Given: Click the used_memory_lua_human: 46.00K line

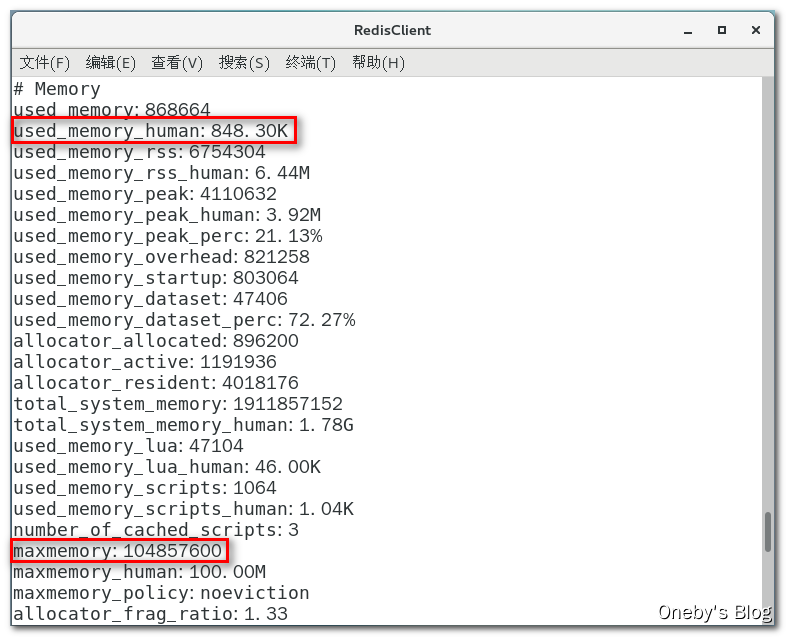Looking at the screenshot, I should [167, 468].
